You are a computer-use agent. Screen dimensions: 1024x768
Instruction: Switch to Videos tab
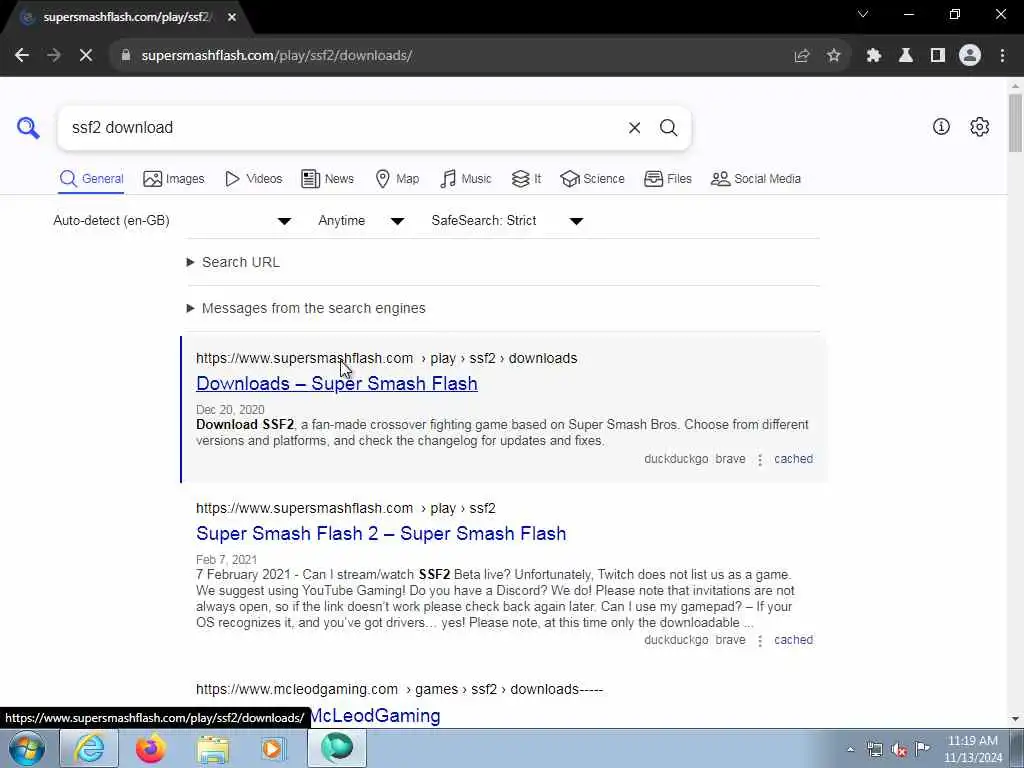pos(253,179)
